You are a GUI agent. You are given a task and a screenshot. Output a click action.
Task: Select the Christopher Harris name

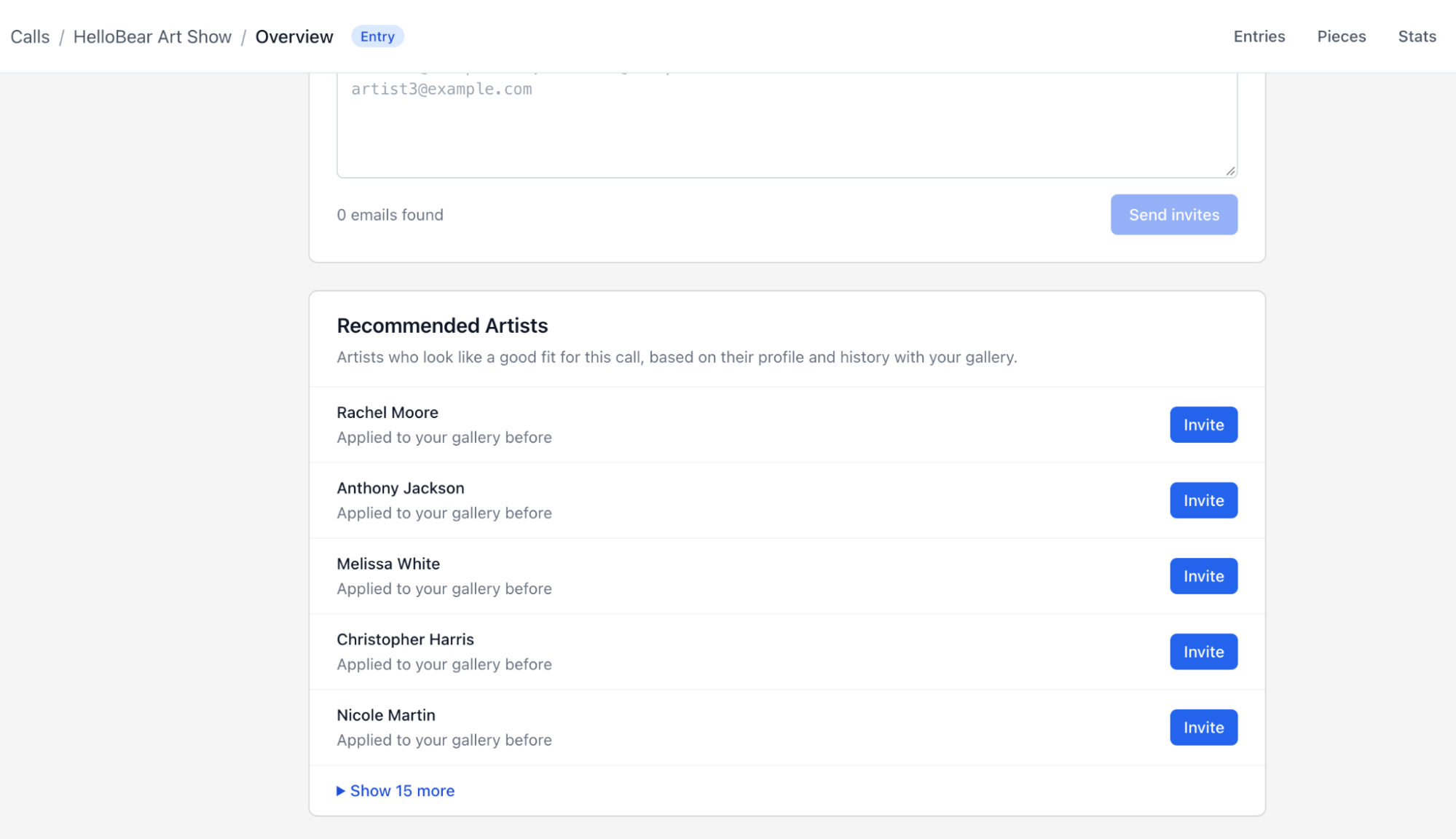point(405,639)
